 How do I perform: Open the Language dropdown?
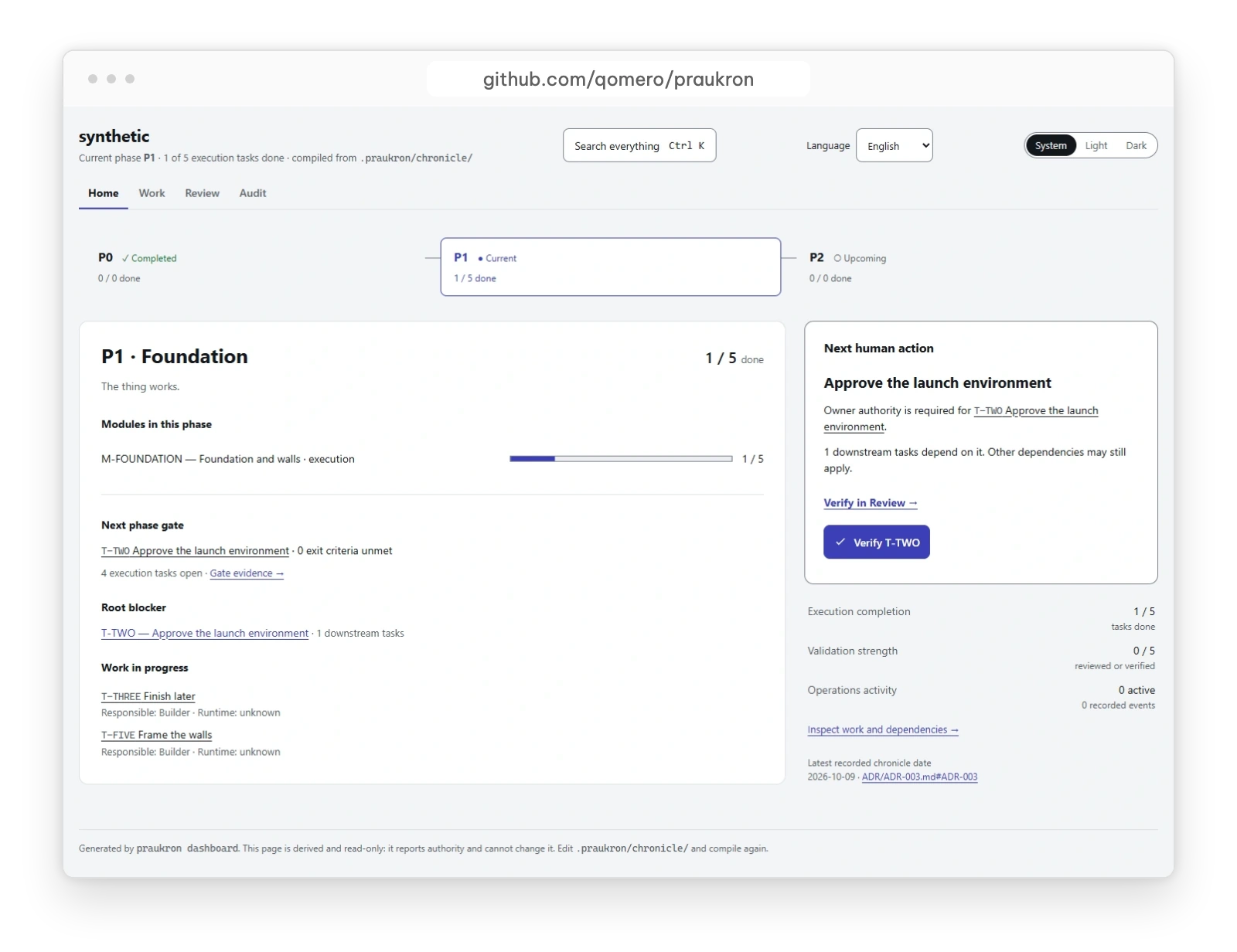click(894, 145)
